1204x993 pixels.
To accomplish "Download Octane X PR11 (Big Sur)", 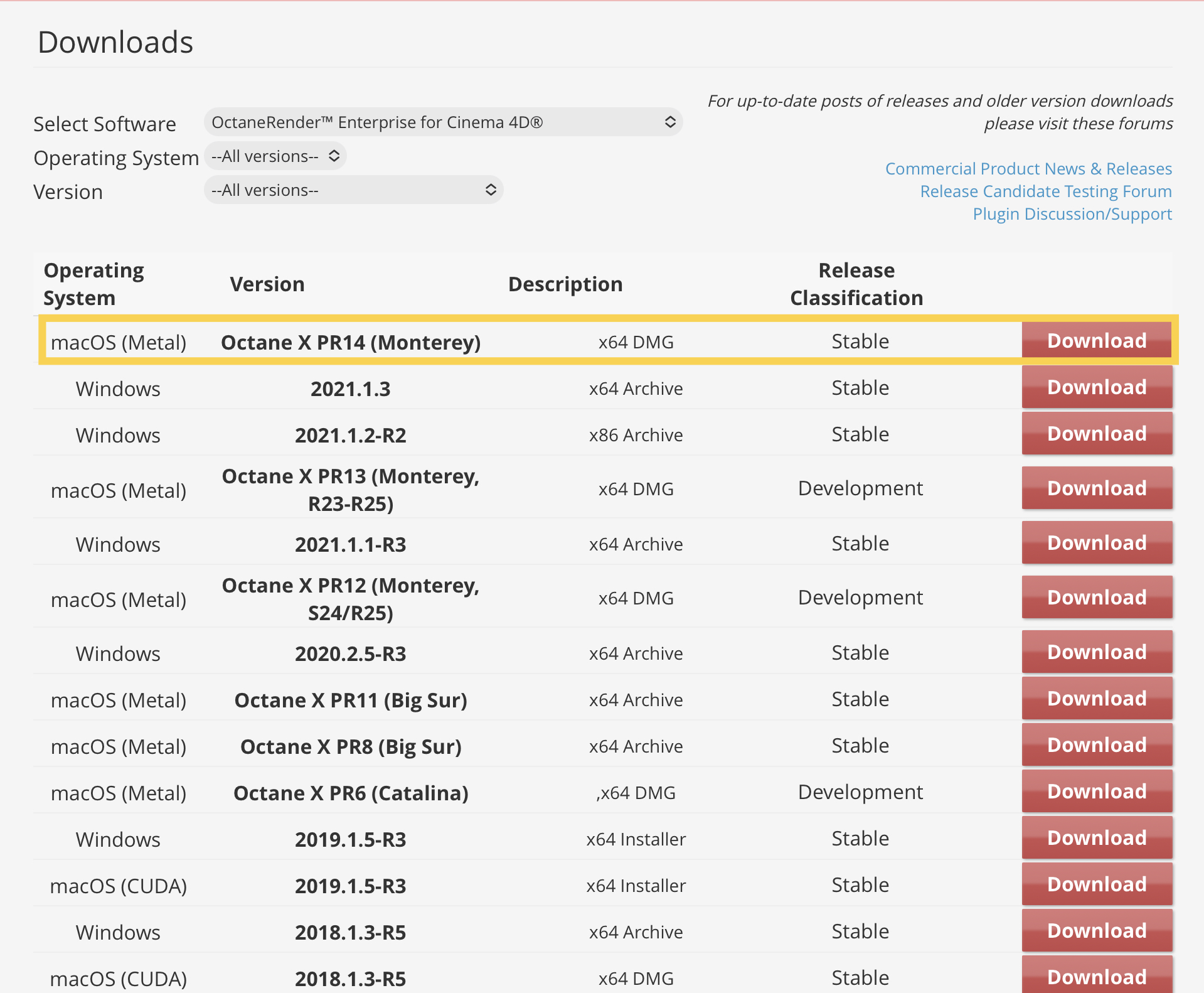I will pos(1097,698).
